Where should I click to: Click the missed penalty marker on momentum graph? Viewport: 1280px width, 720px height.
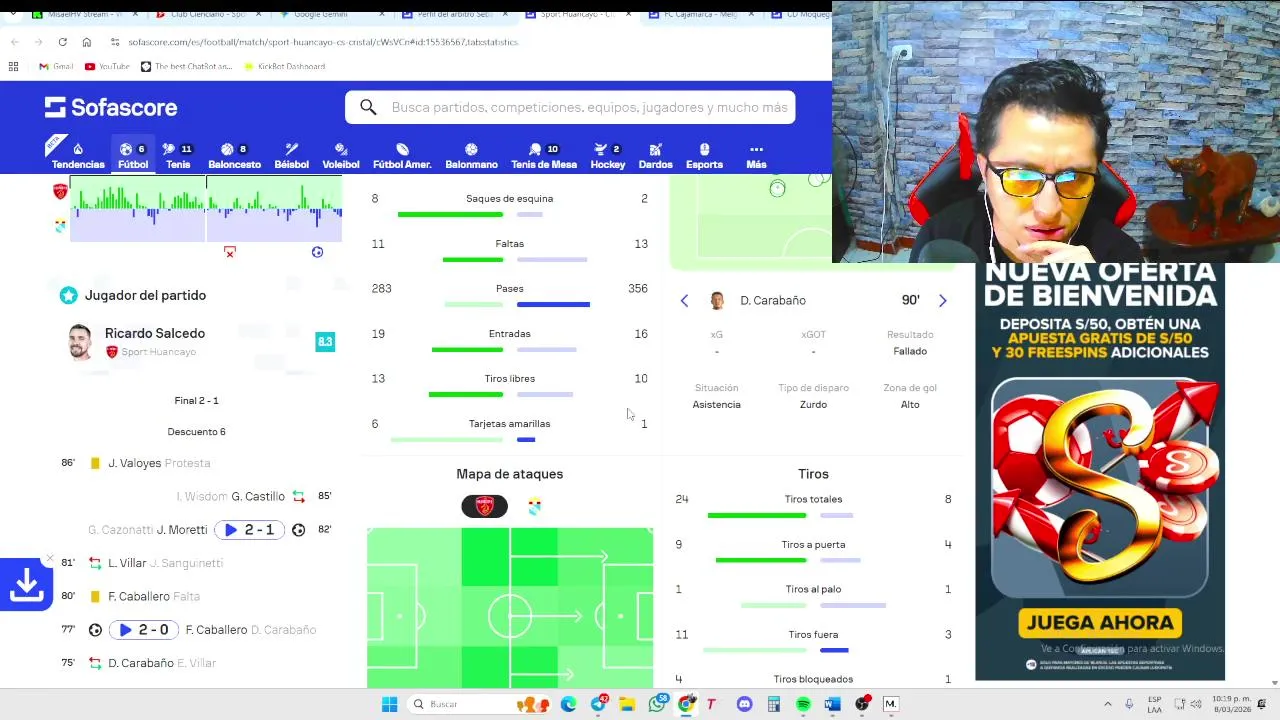(229, 252)
